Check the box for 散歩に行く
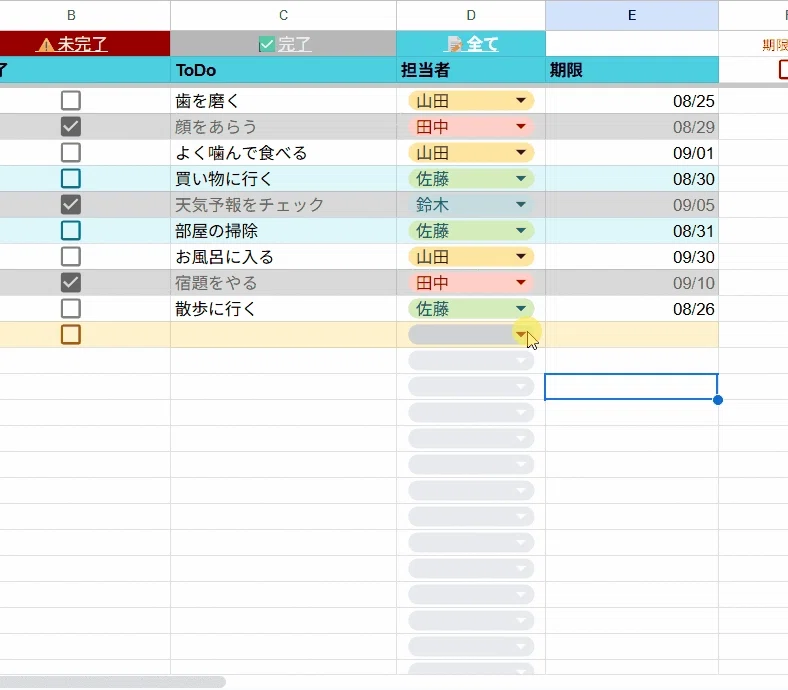Viewport: 788px width, 690px height. [70, 309]
